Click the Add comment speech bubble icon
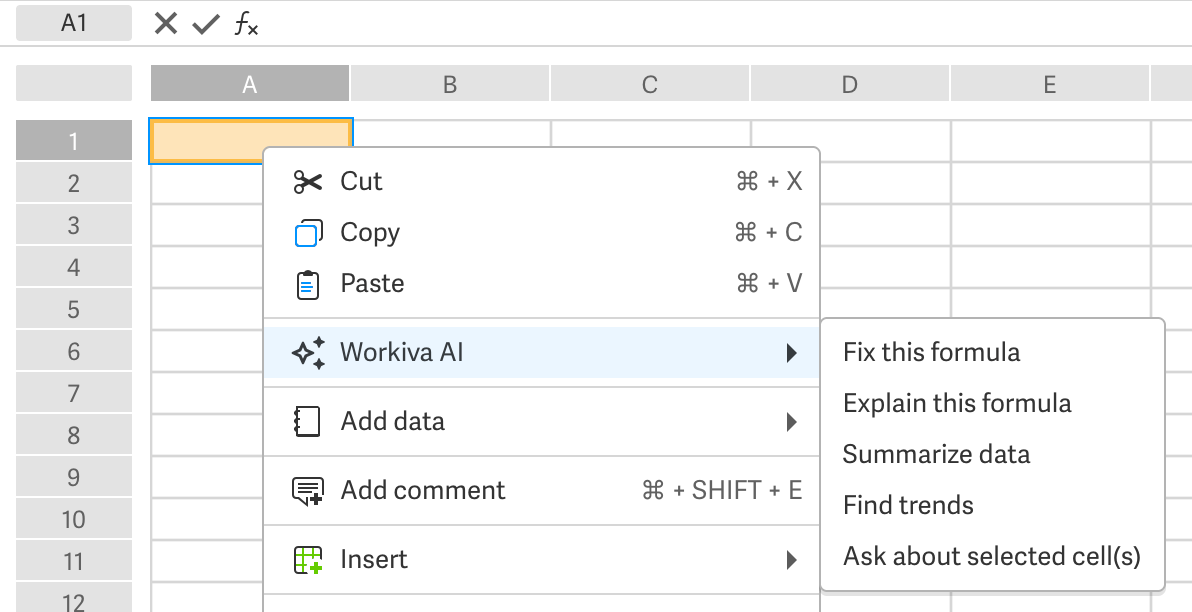Viewport: 1192px width, 612px height. [308, 491]
